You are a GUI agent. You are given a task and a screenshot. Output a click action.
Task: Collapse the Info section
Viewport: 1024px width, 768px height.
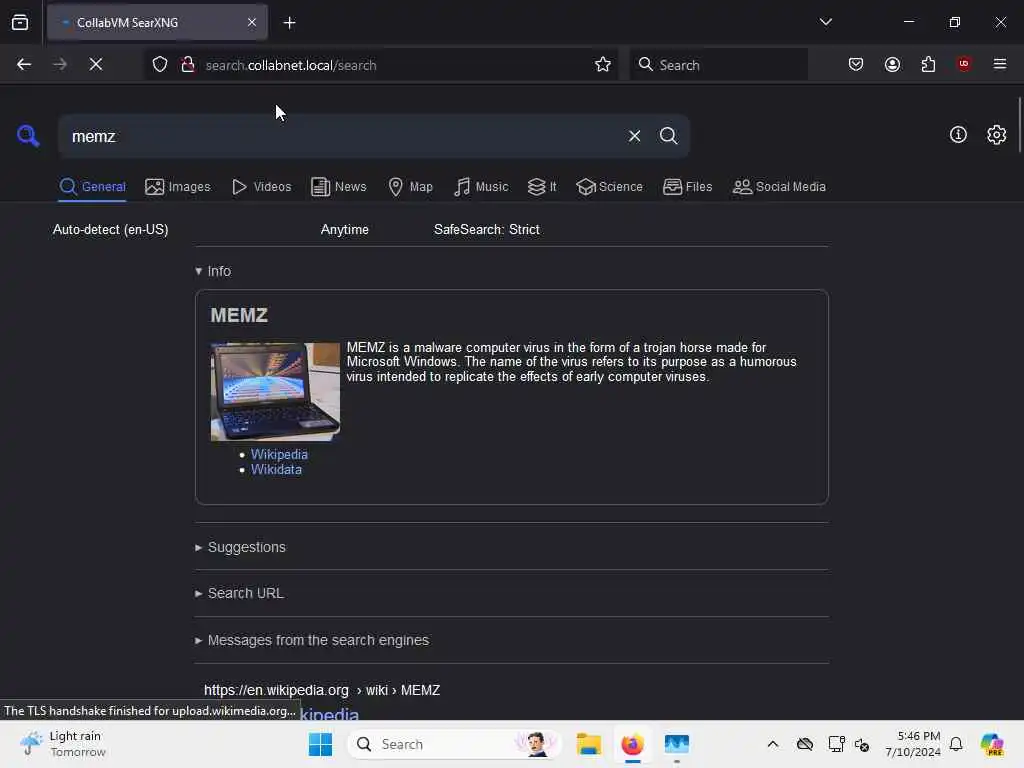(213, 271)
